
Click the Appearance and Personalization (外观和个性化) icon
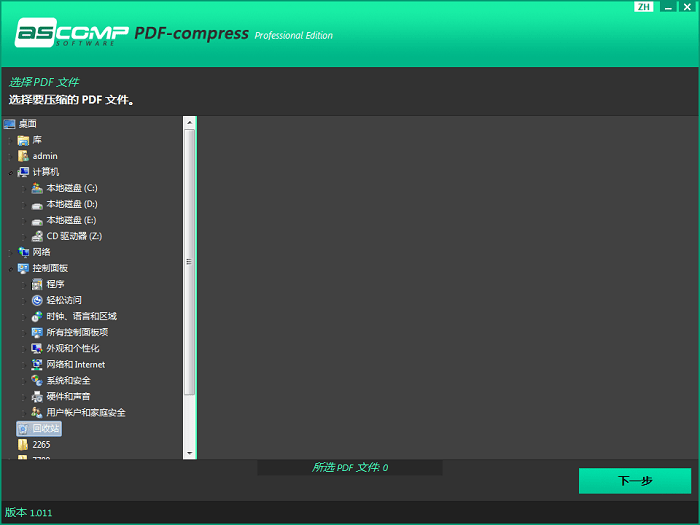tap(37, 349)
